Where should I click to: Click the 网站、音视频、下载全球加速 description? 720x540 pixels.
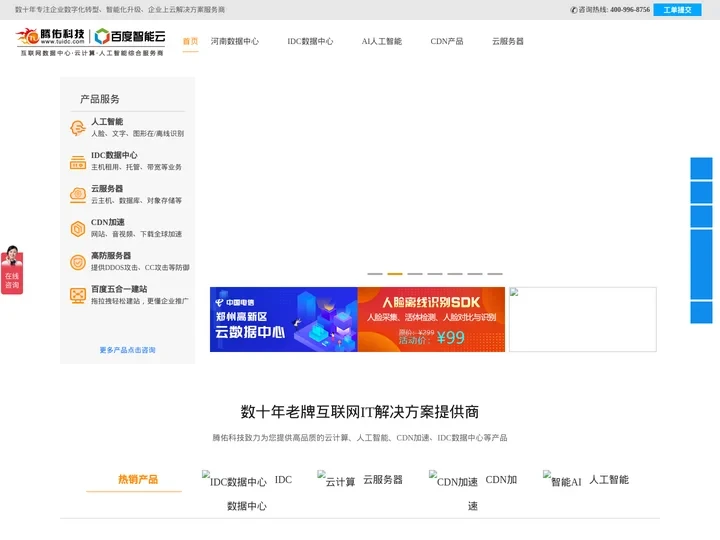coord(136,234)
